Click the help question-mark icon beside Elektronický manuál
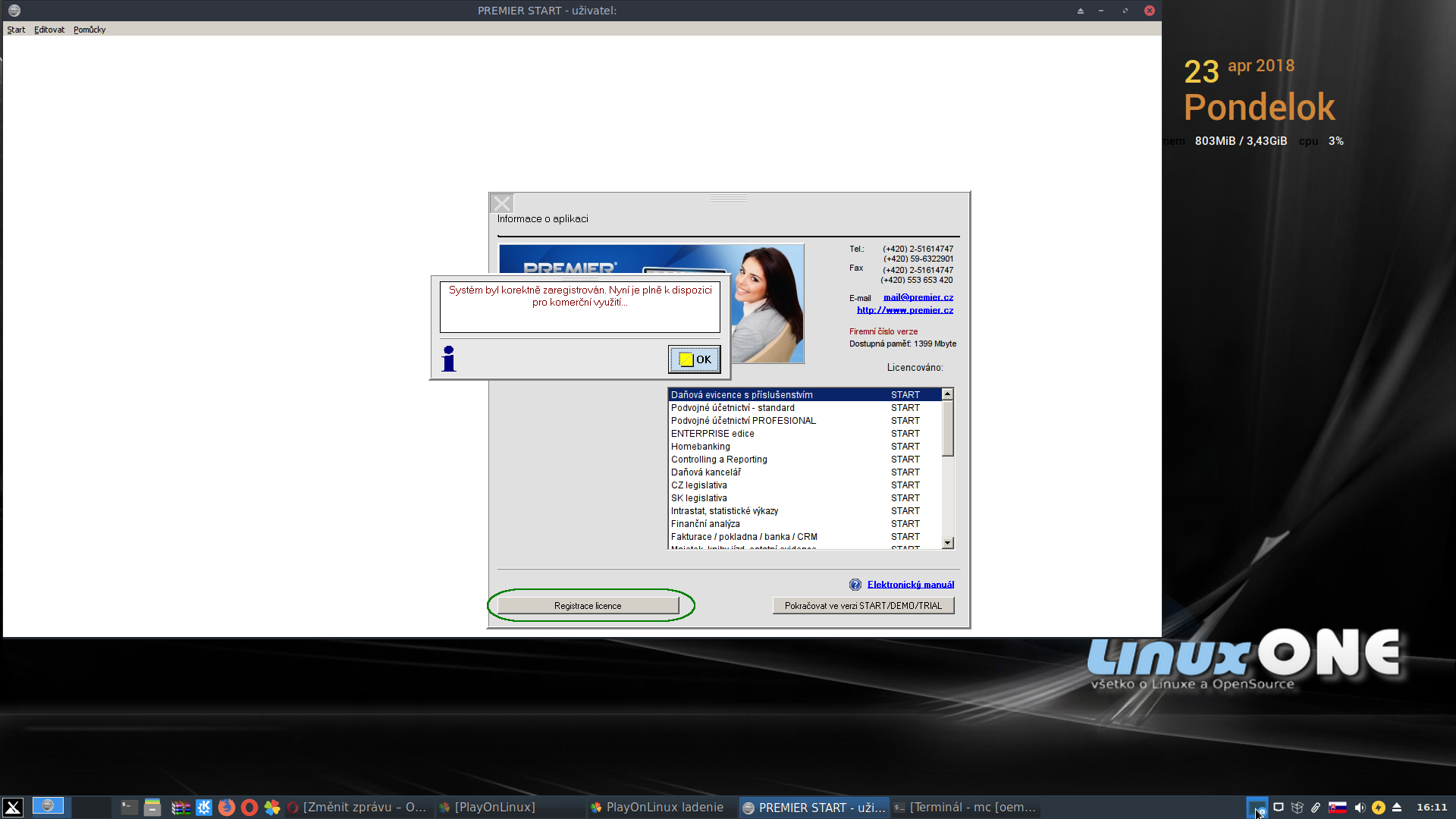The width and height of the screenshot is (1456, 819). pos(855,585)
